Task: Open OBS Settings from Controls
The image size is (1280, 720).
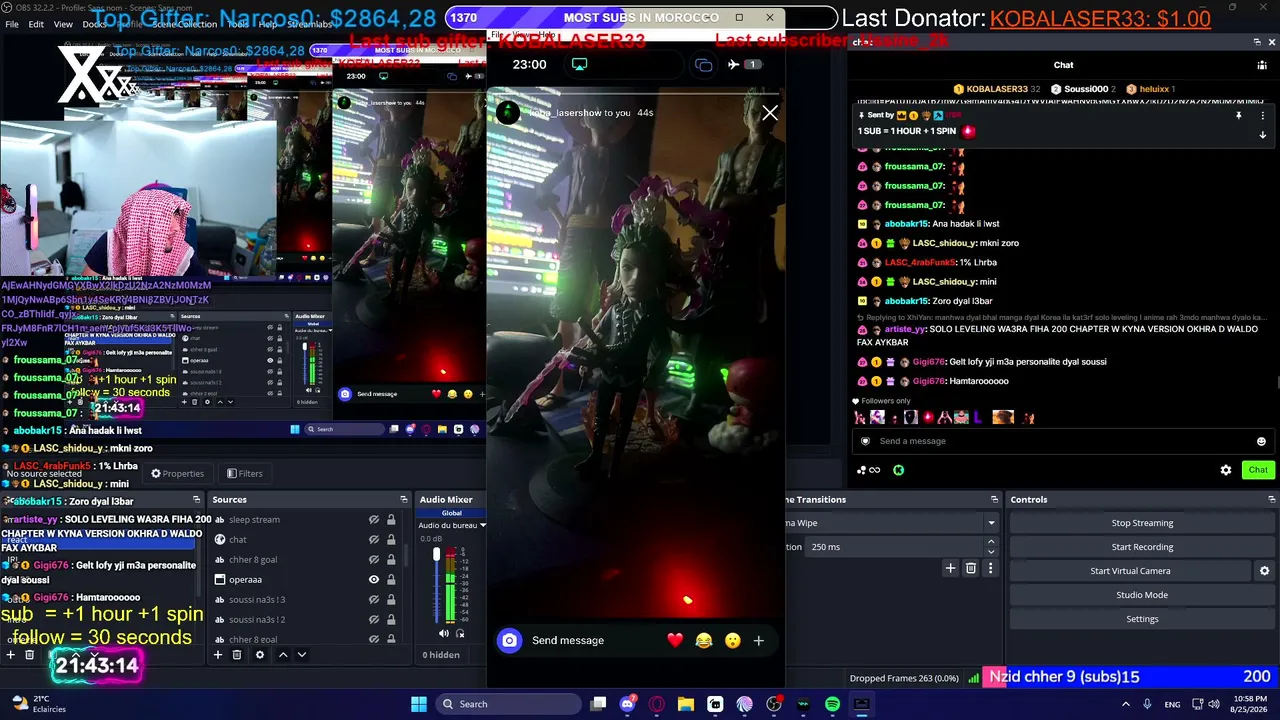Action: 1142,619
